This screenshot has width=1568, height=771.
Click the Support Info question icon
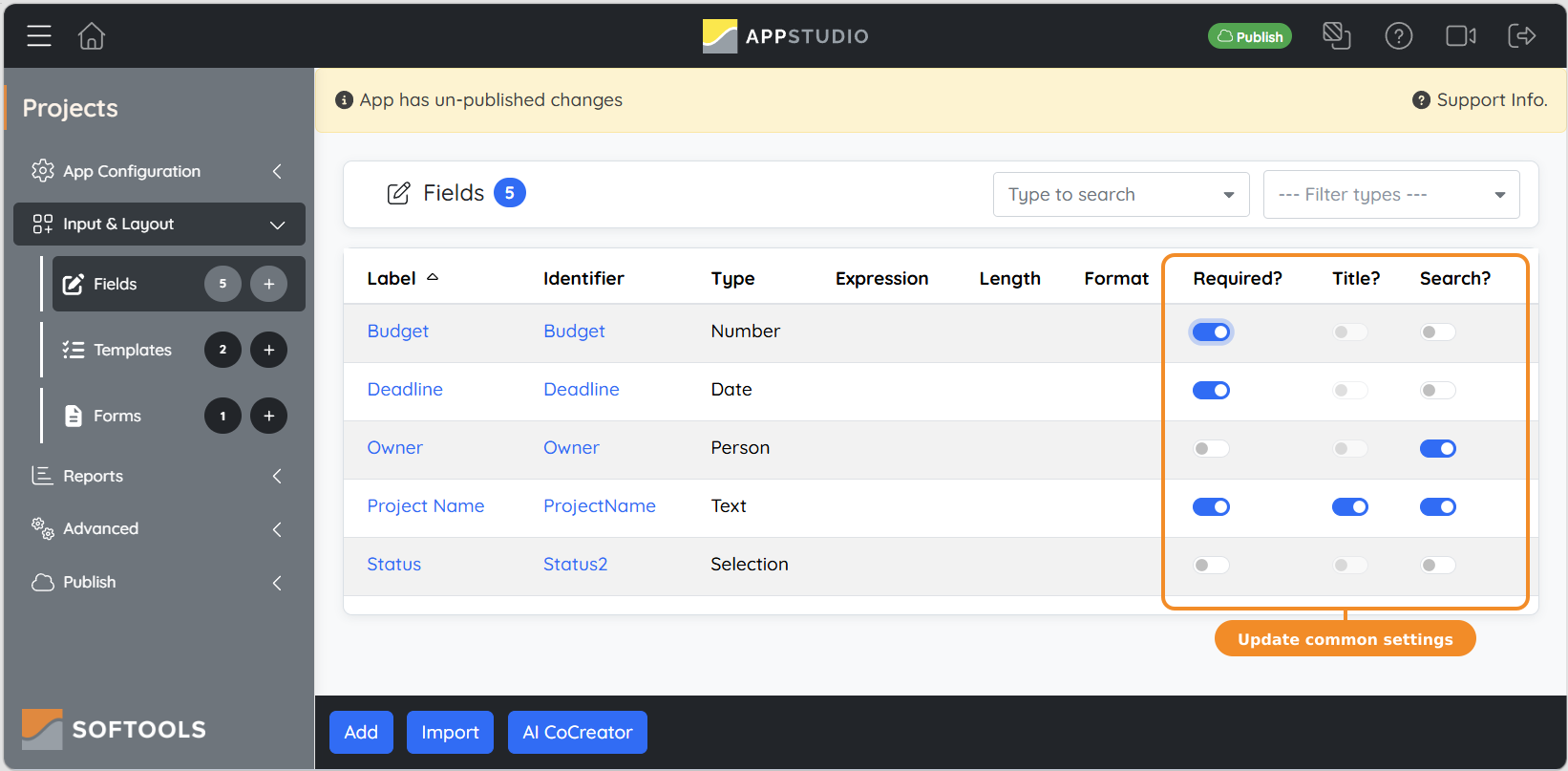(x=1421, y=100)
